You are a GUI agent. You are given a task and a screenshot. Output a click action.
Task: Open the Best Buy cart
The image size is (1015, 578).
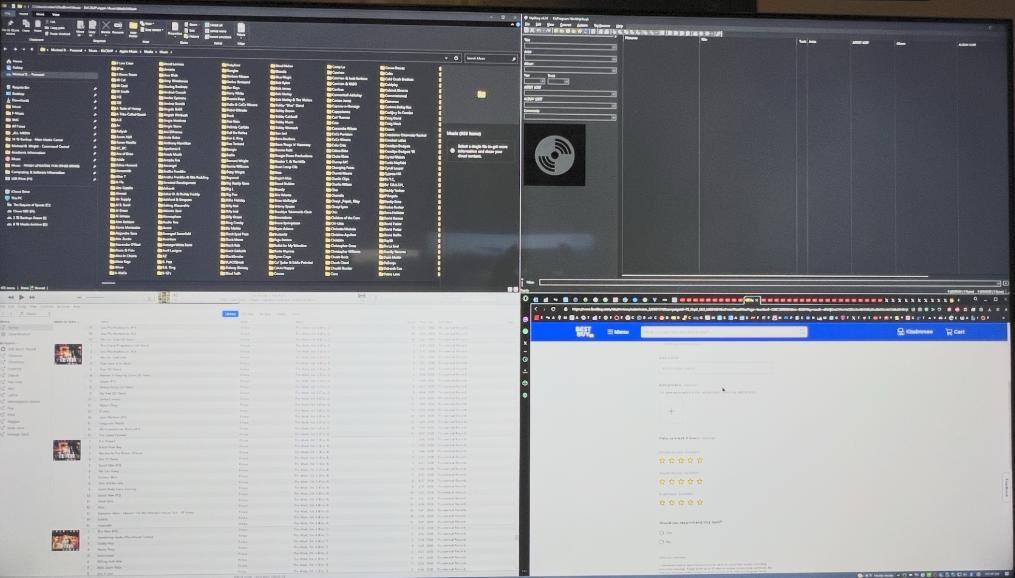(955, 332)
